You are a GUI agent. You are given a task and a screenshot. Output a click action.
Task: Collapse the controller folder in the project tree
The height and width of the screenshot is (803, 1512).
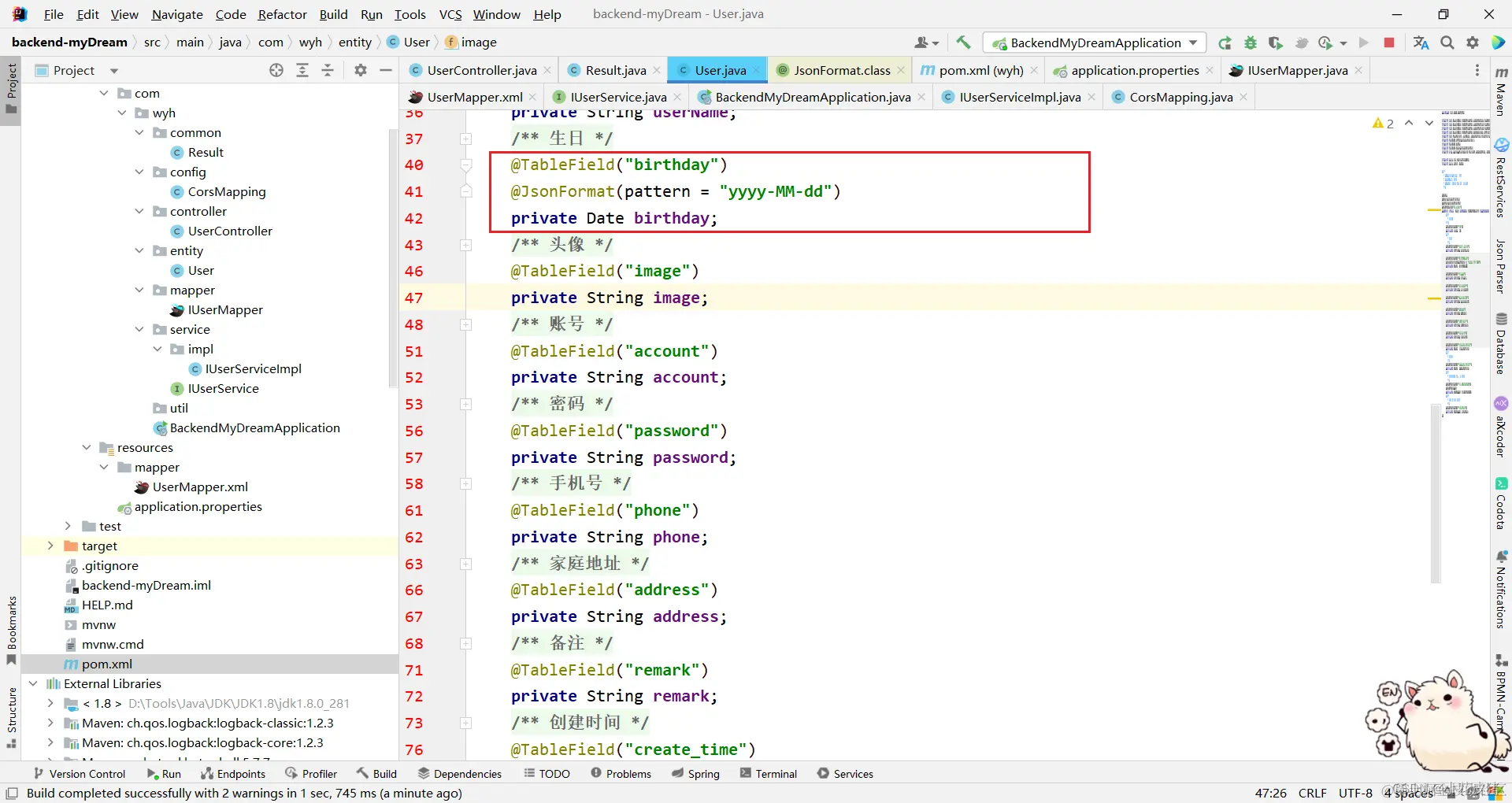[x=139, y=211]
